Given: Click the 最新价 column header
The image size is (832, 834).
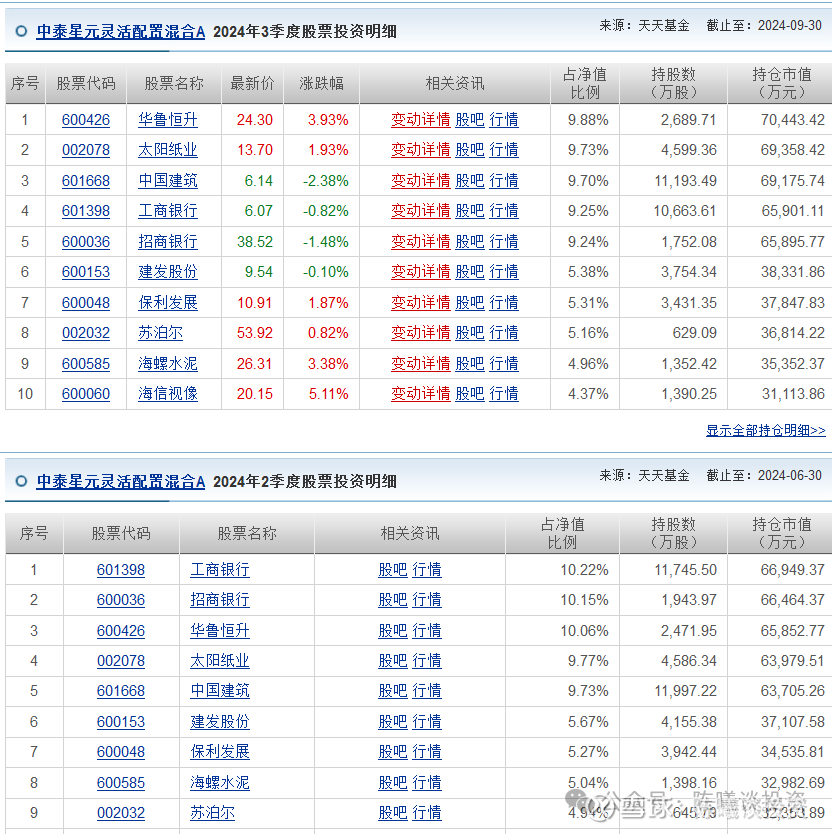Looking at the screenshot, I should (x=252, y=84).
